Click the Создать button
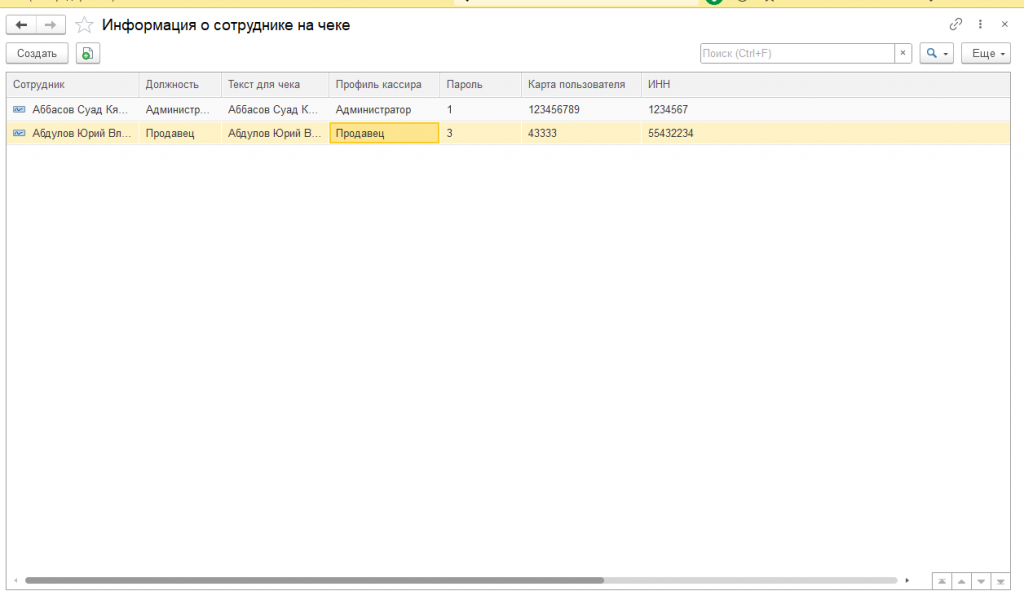This screenshot has height=591, width=1024. point(37,54)
